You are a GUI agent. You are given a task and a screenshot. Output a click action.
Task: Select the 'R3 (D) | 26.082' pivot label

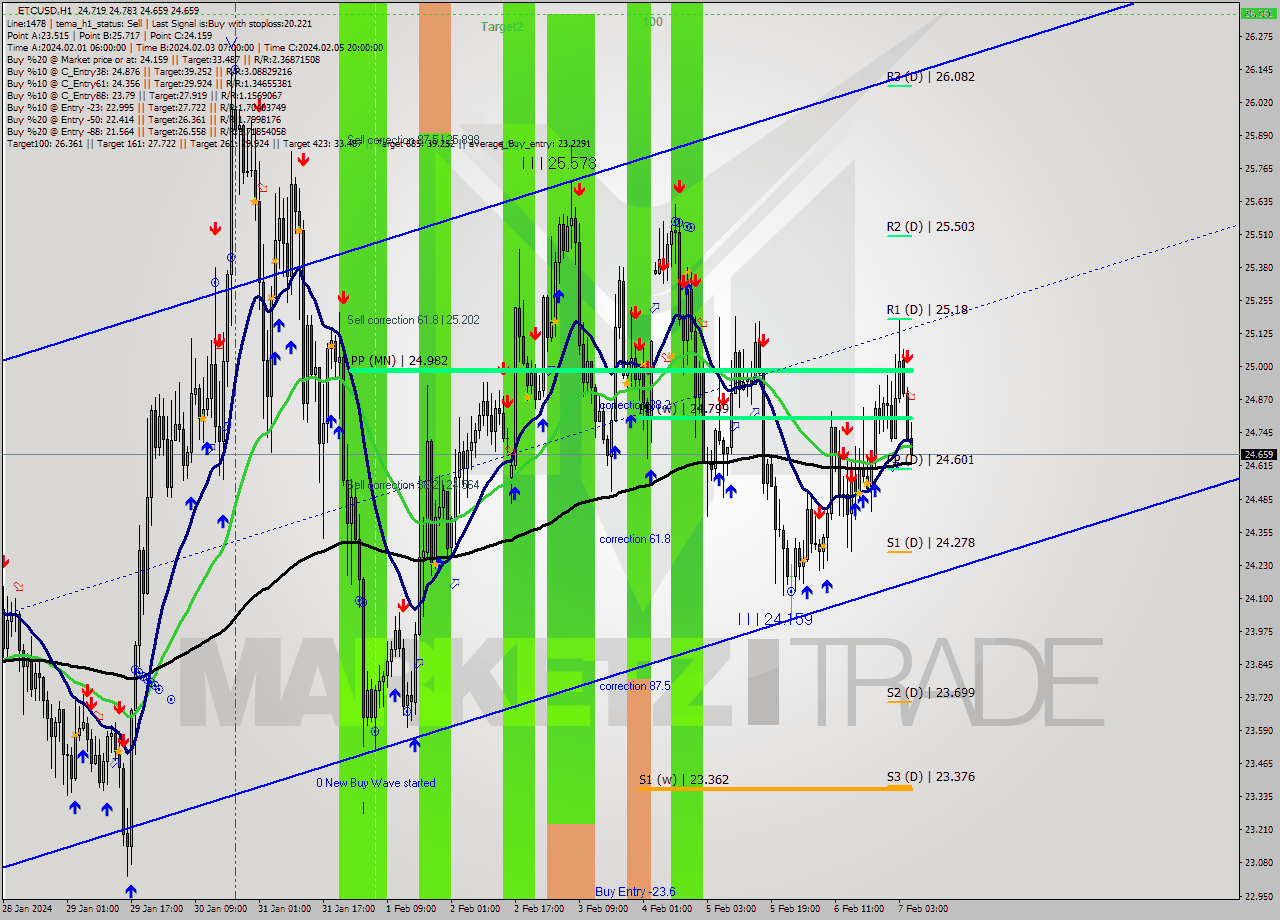point(930,76)
